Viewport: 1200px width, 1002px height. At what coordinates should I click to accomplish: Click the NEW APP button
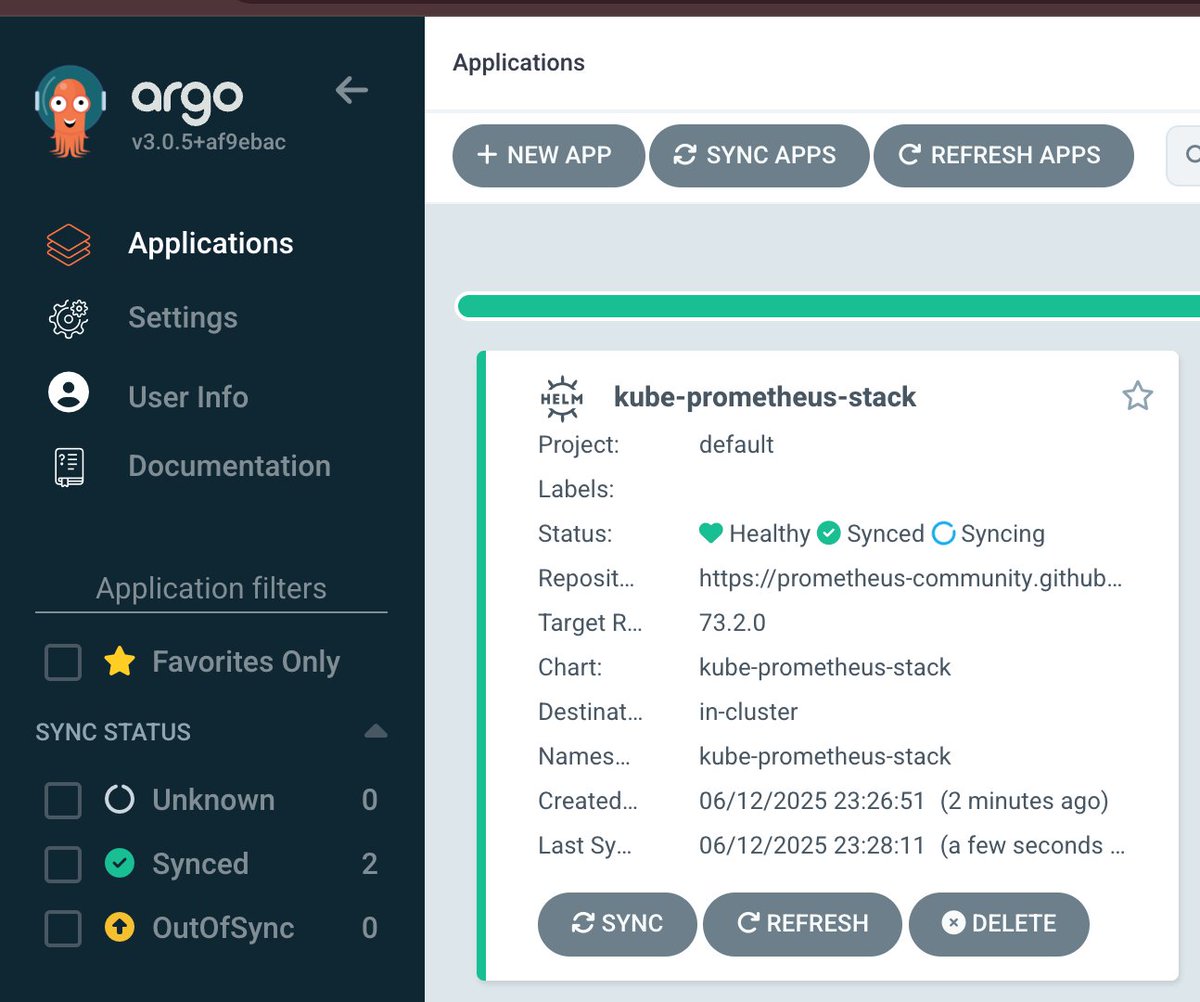[548, 155]
